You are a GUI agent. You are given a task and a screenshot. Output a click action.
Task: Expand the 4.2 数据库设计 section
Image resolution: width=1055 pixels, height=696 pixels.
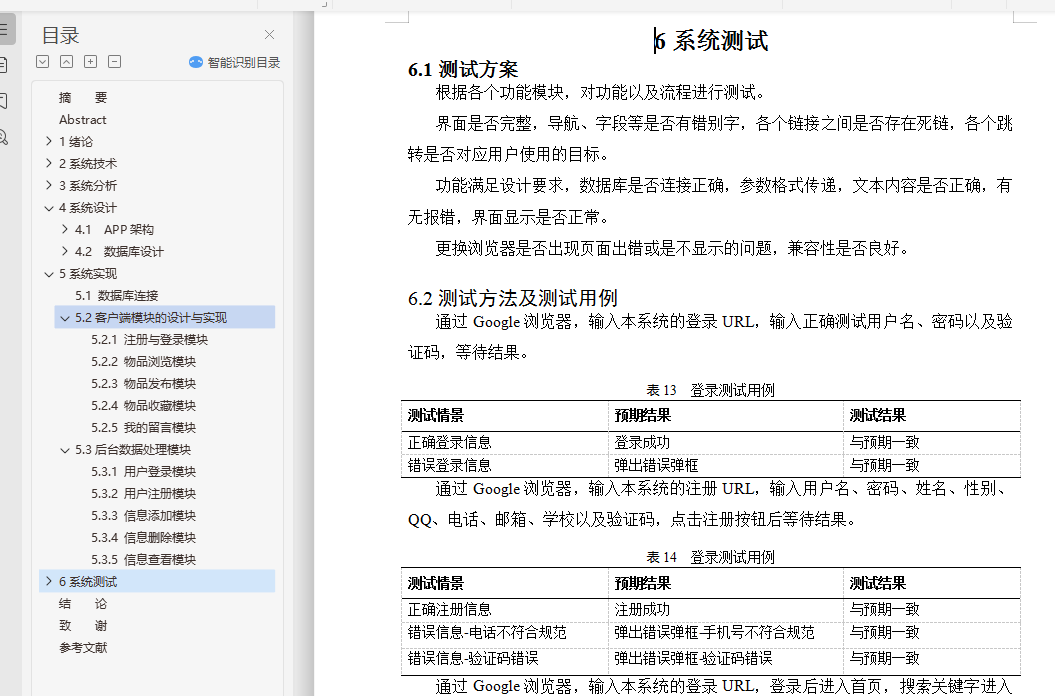click(65, 252)
